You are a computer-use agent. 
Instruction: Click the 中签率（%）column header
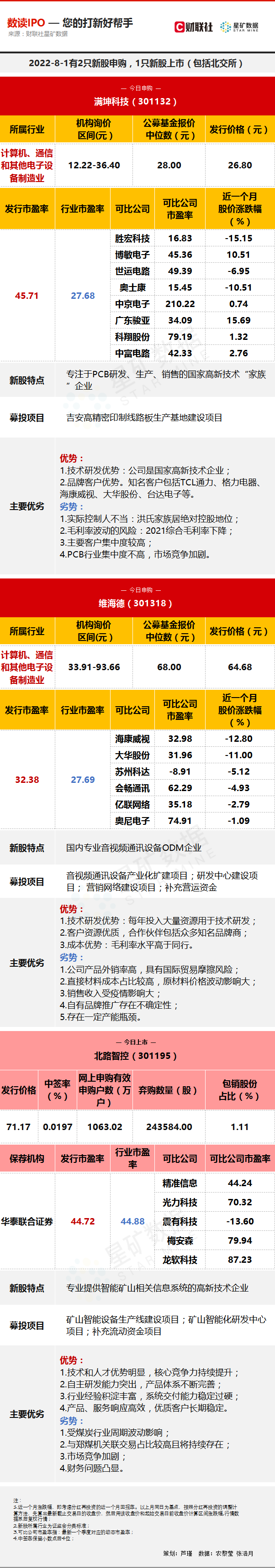pos(57,1089)
